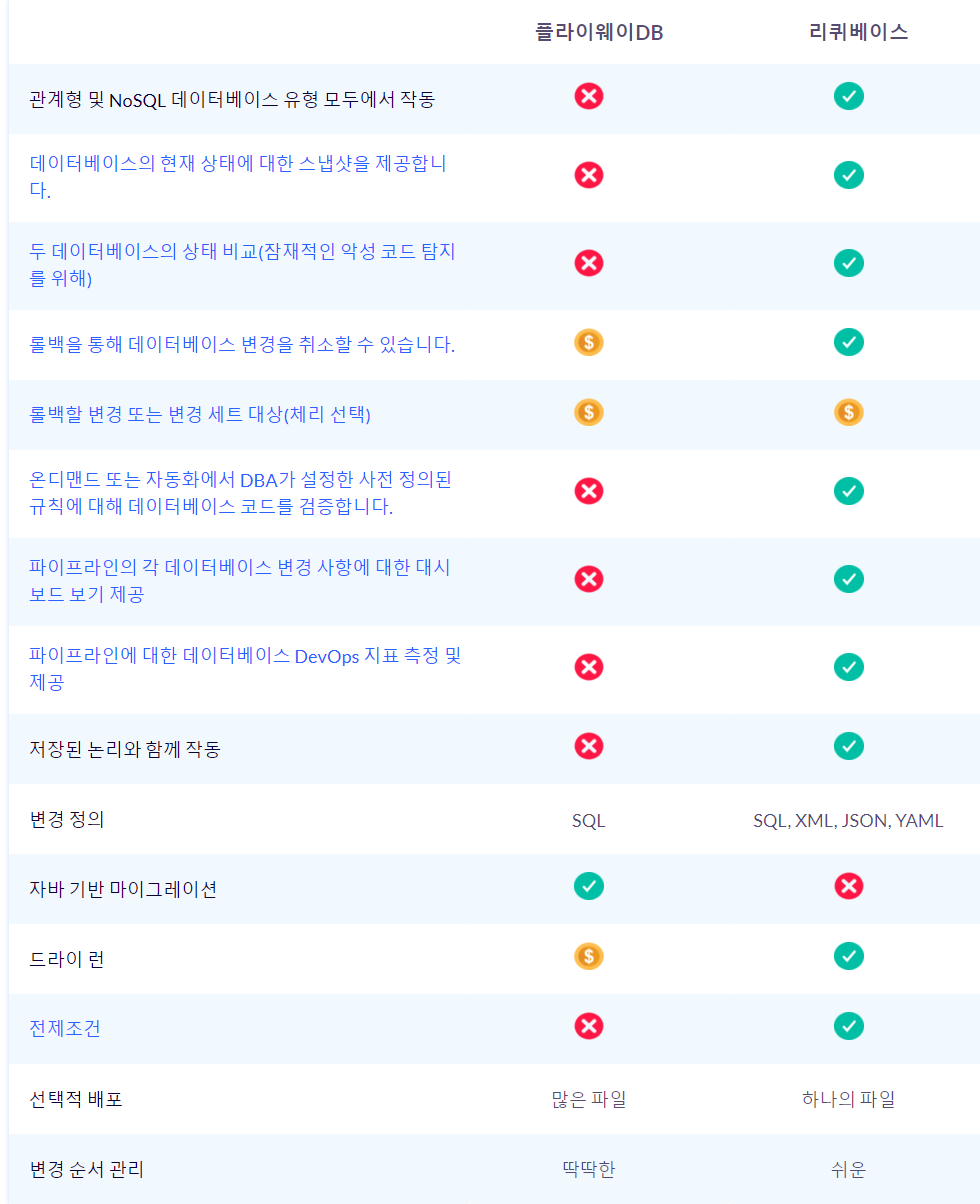Click Liquibase red X for 자바 기반 마이그레이션

tap(848, 887)
